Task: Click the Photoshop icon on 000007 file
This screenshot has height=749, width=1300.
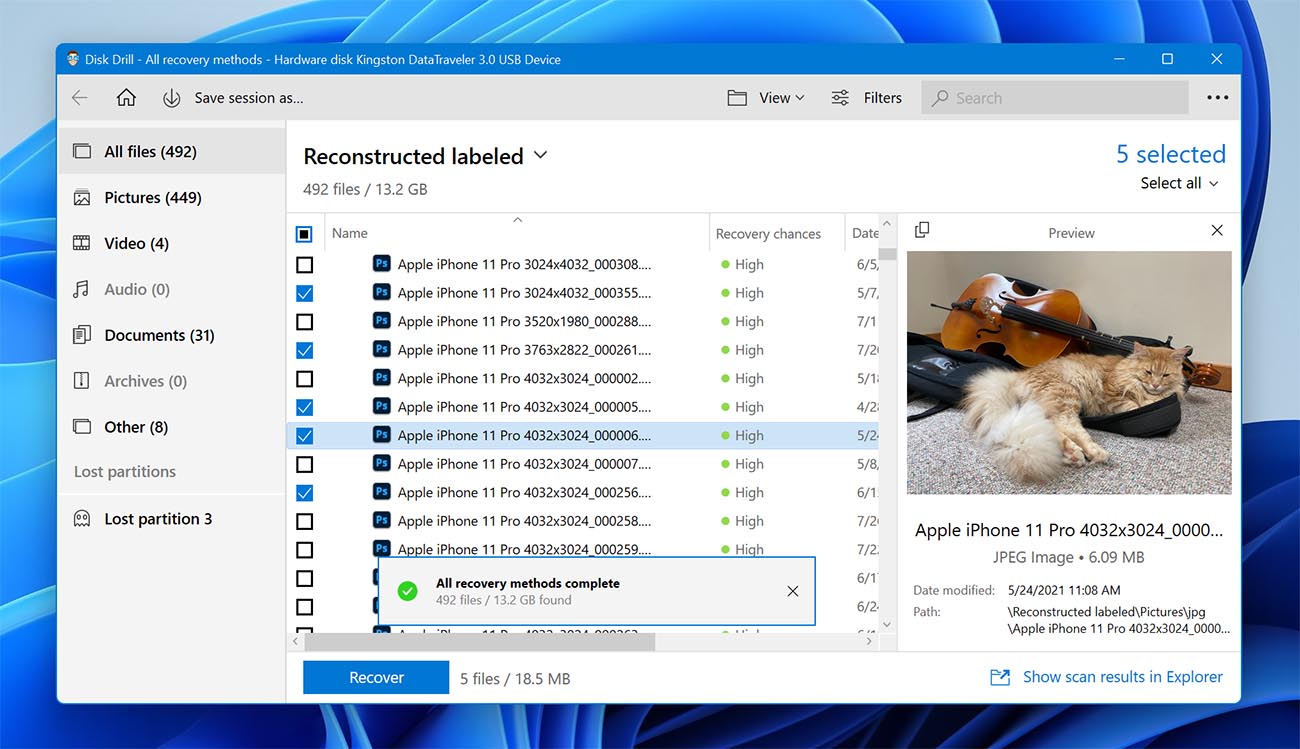Action: pyautogui.click(x=381, y=463)
